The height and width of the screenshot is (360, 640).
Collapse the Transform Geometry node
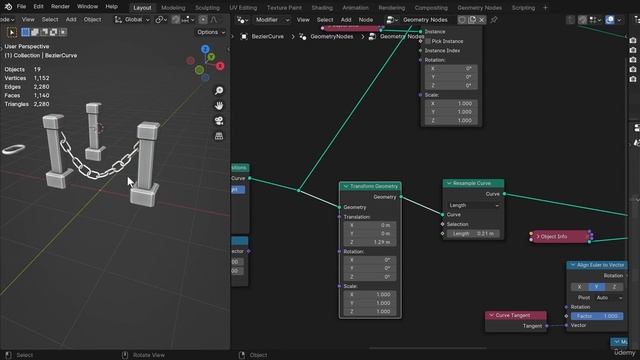pyautogui.click(x=346, y=187)
